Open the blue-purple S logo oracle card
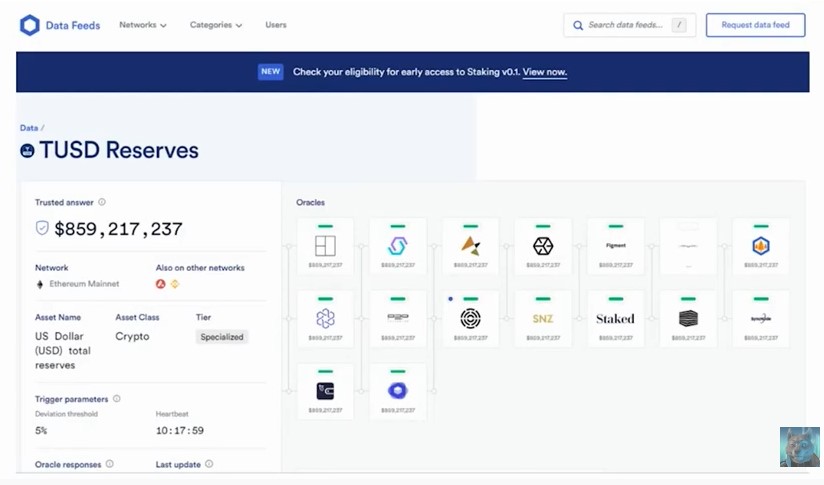The width and height of the screenshot is (824, 485). (398, 246)
